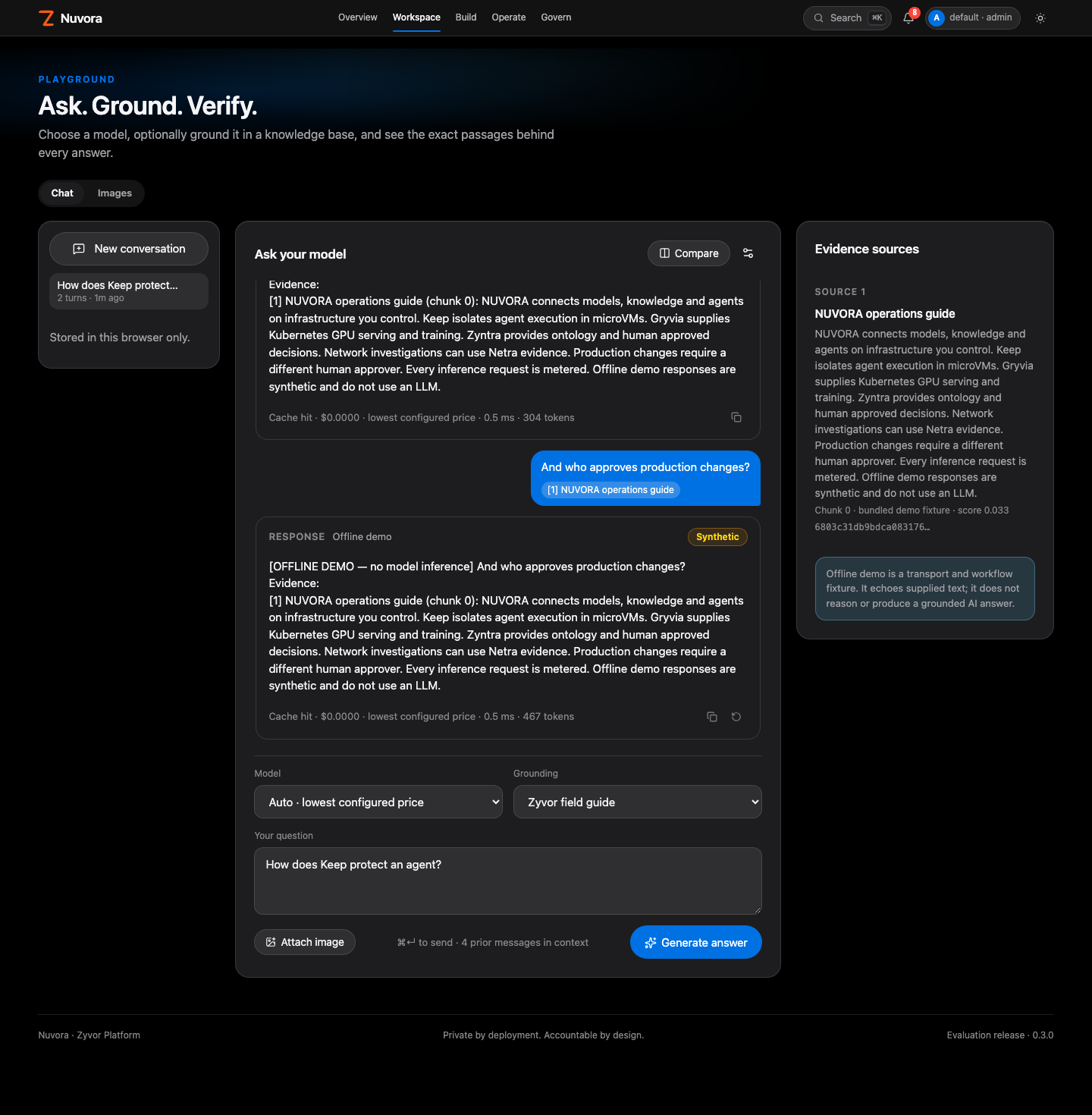
Task: Click 'Stored in this browser only.' text
Action: click(120, 338)
